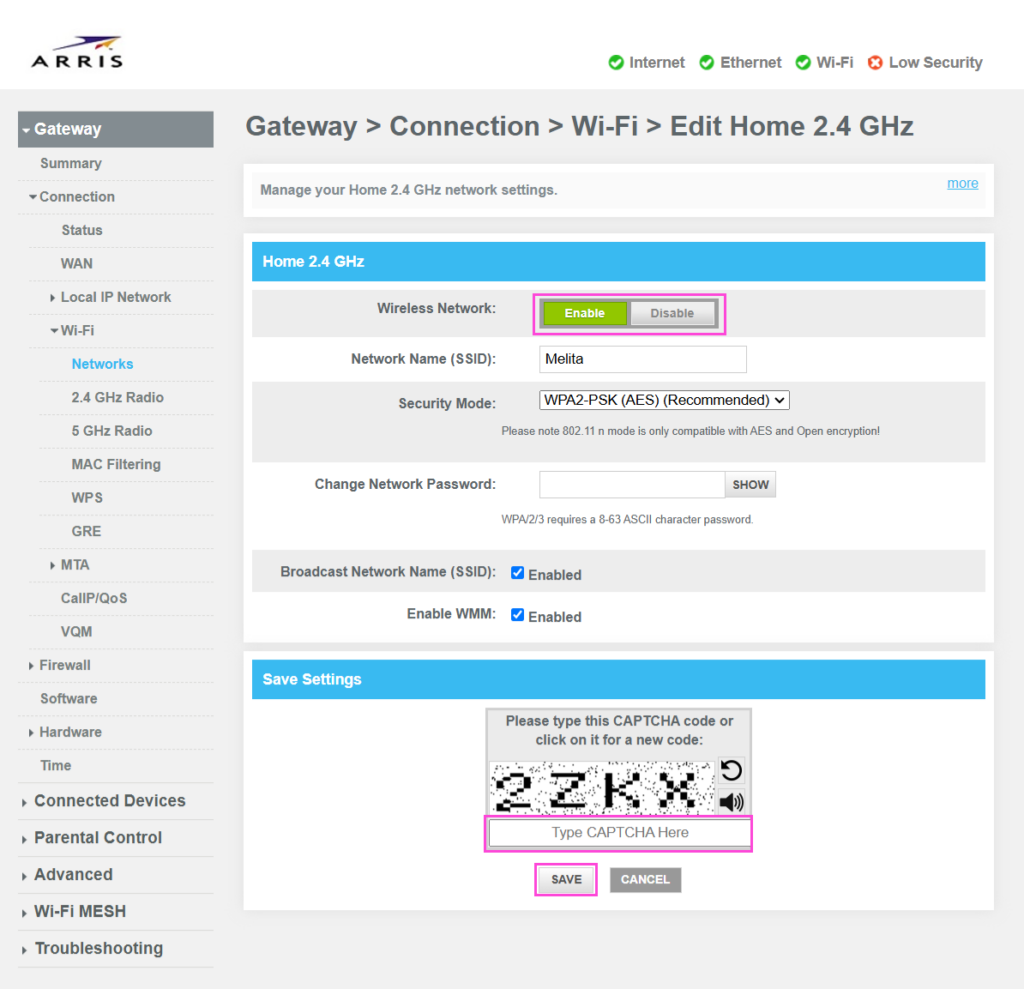The image size is (1024, 989).
Task: Click the CAPTCHA refresh icon
Action: point(731,770)
